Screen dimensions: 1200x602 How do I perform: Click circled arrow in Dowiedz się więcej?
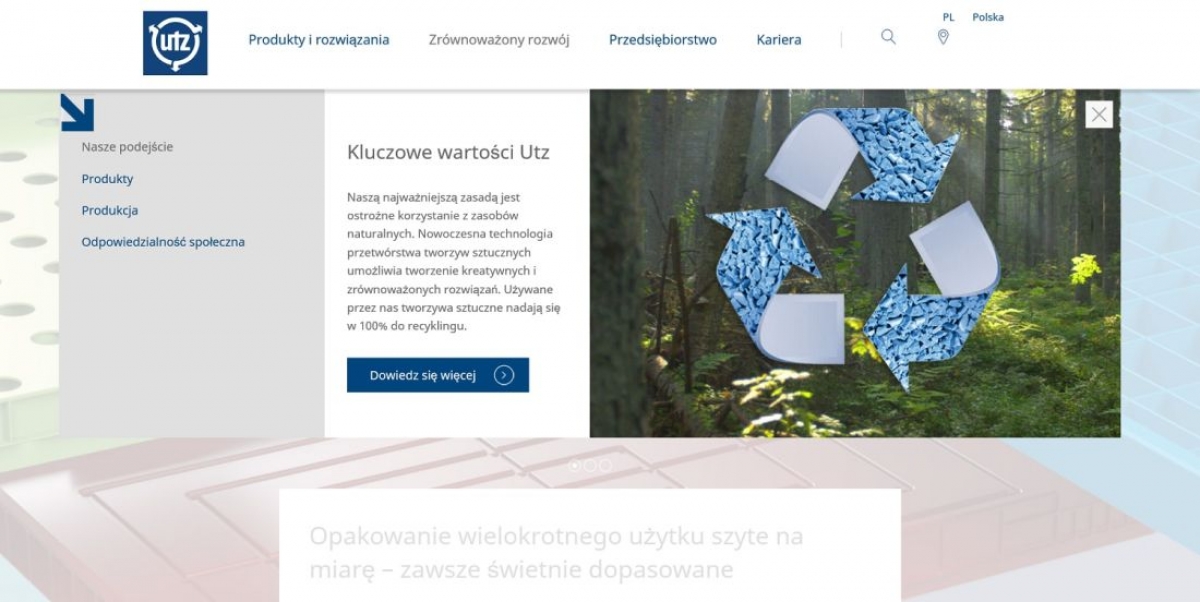[504, 375]
